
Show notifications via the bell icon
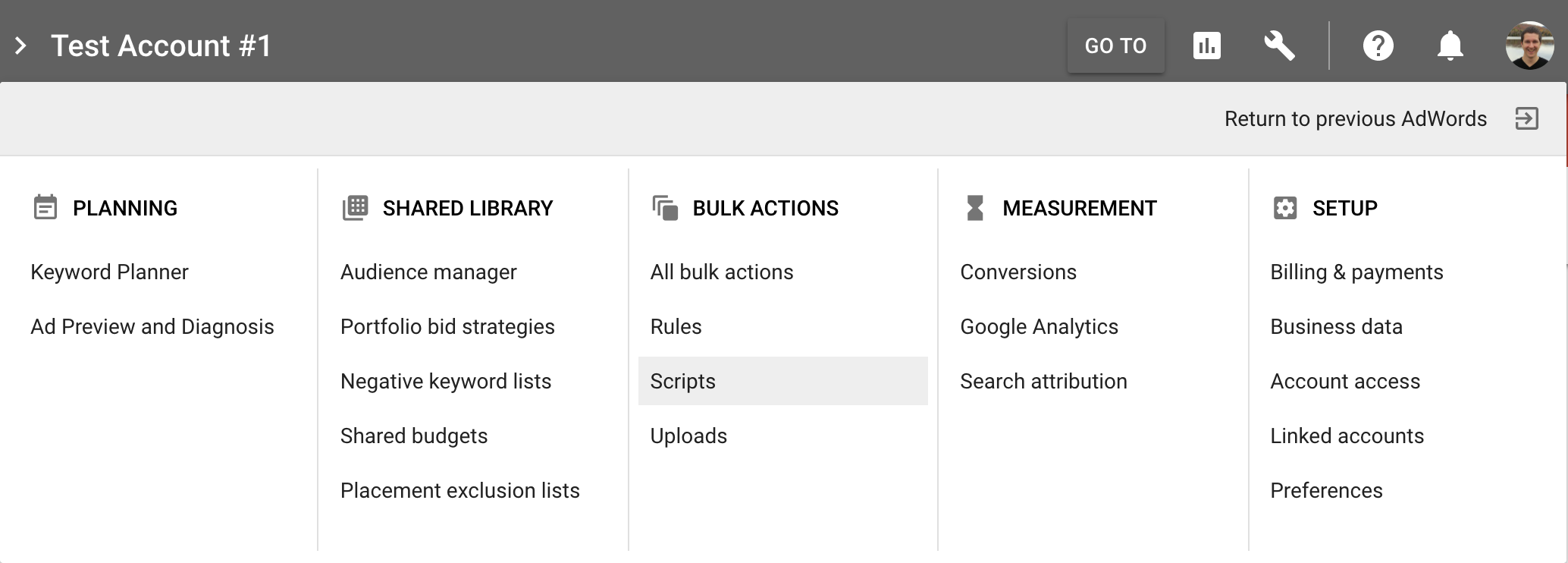pyautogui.click(x=1450, y=46)
